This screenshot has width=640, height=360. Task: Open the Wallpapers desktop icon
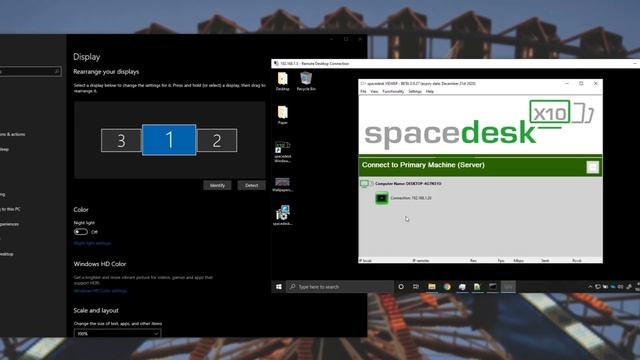(282, 184)
